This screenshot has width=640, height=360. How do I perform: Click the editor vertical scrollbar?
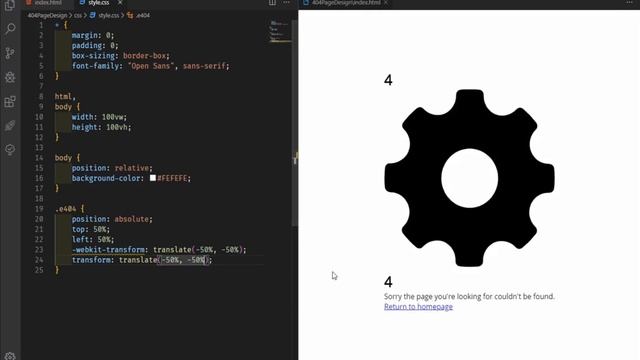click(x=295, y=122)
